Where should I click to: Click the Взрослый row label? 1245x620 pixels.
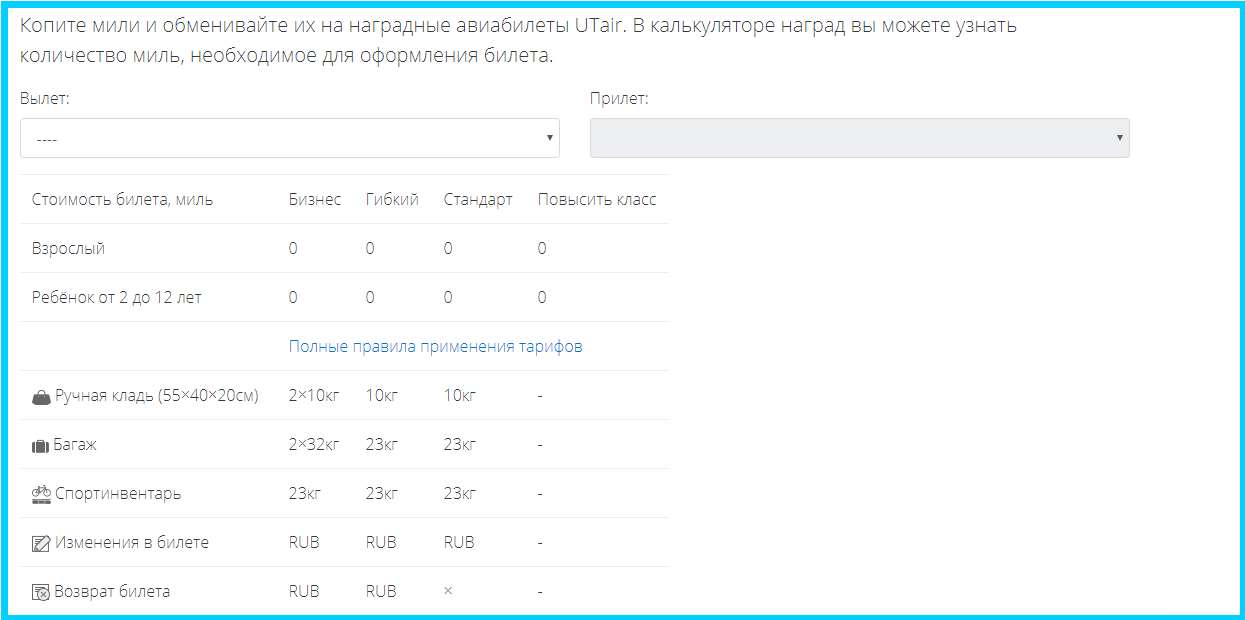(x=68, y=249)
